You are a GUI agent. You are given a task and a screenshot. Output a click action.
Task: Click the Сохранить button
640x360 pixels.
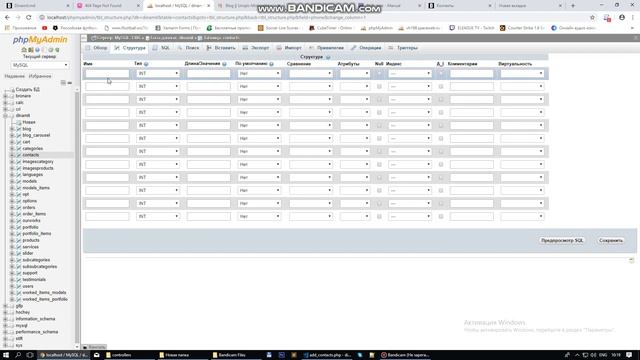[611, 240]
